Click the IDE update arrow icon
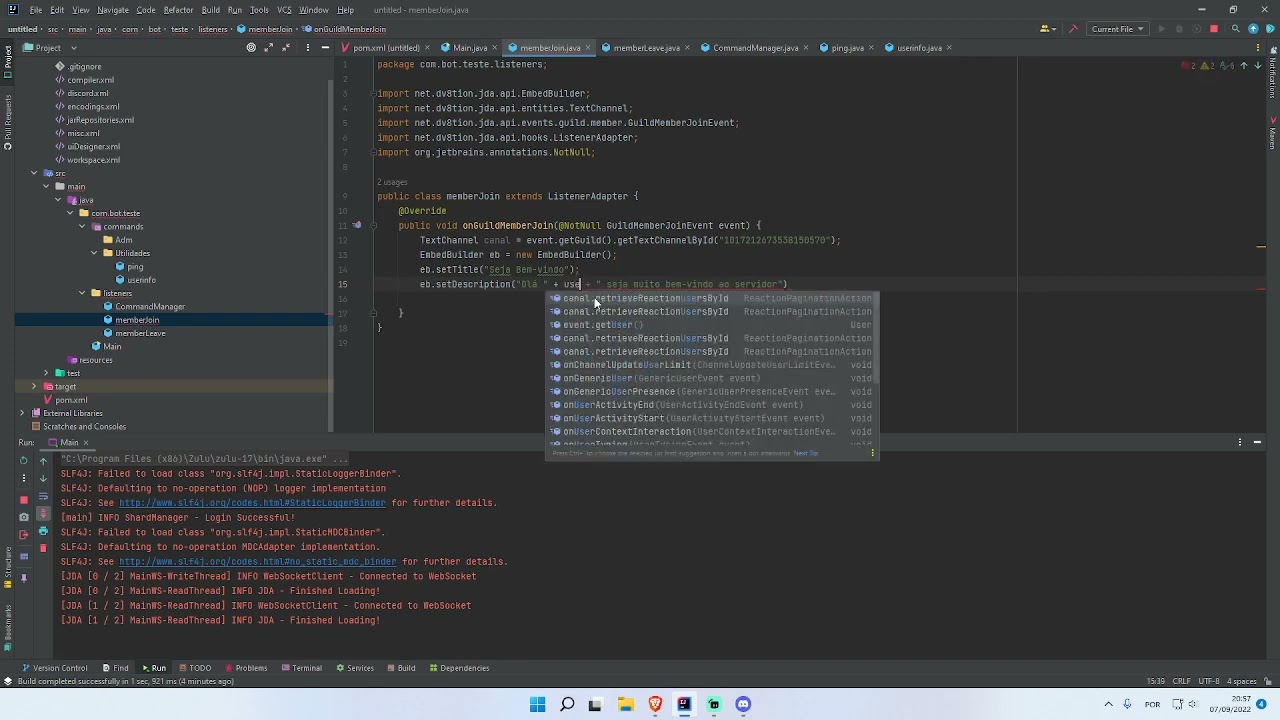 (1253, 29)
